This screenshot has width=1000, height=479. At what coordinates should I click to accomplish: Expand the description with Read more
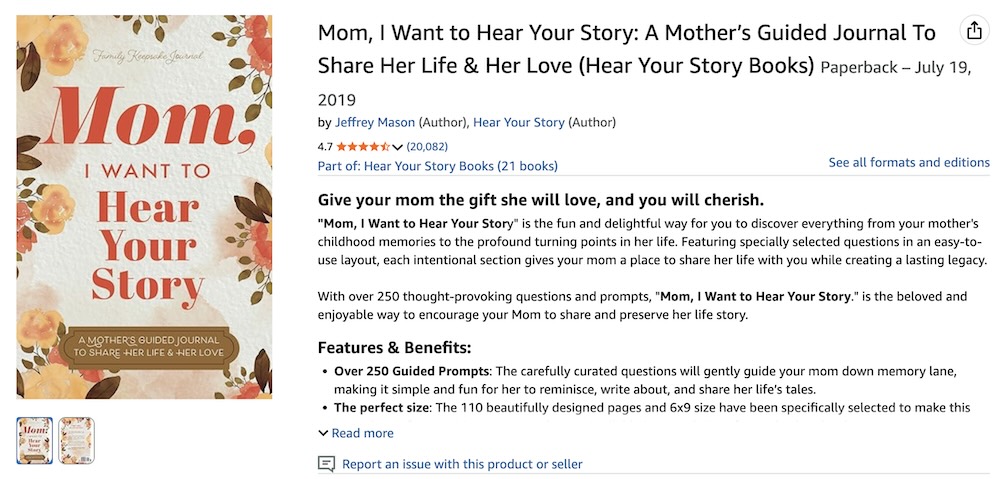click(356, 433)
